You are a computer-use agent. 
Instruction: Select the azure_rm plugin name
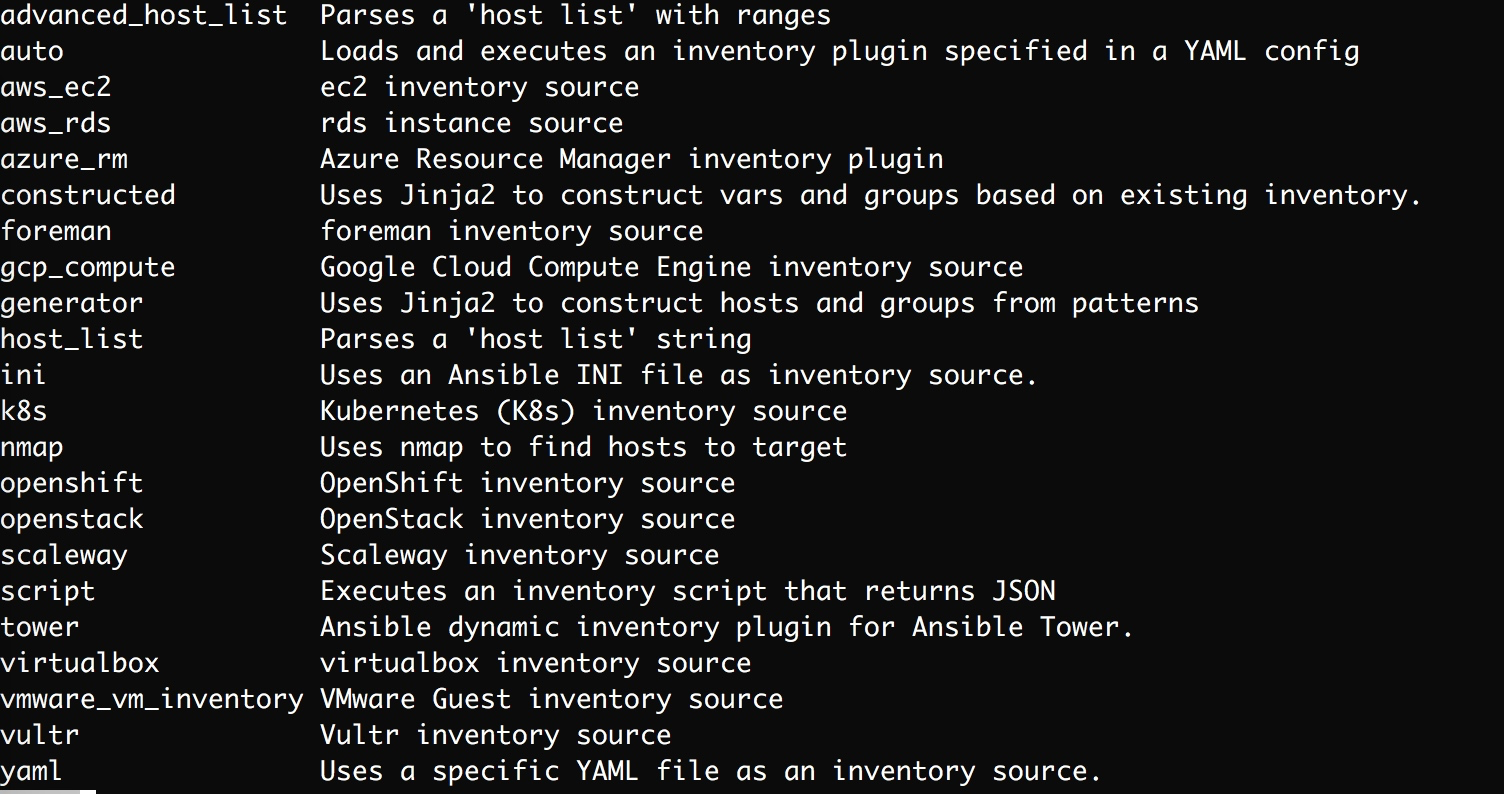[64, 160]
